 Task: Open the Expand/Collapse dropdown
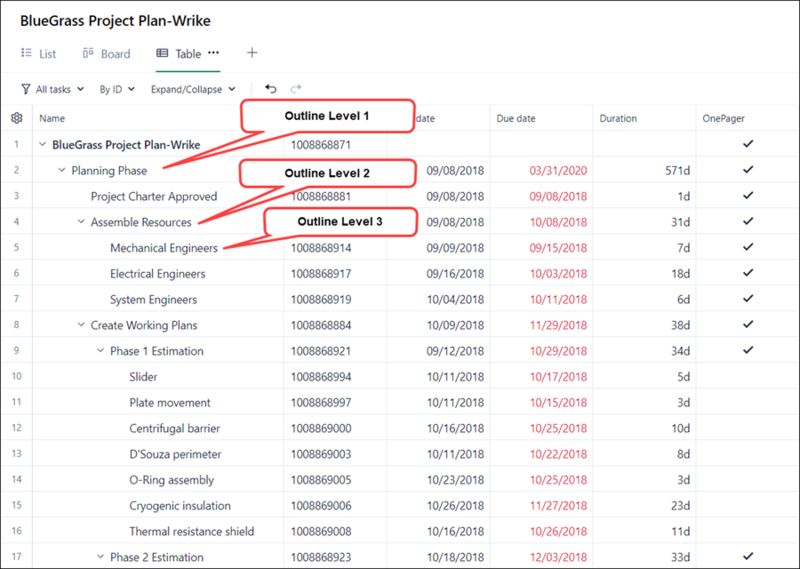click(193, 89)
